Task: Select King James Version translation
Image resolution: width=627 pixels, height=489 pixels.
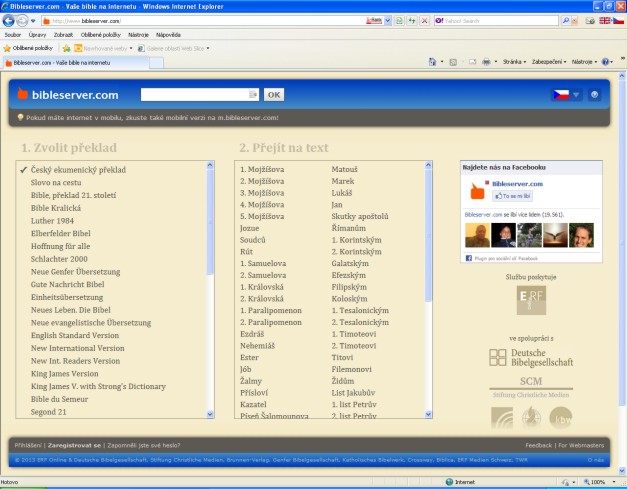Action: tap(64, 374)
